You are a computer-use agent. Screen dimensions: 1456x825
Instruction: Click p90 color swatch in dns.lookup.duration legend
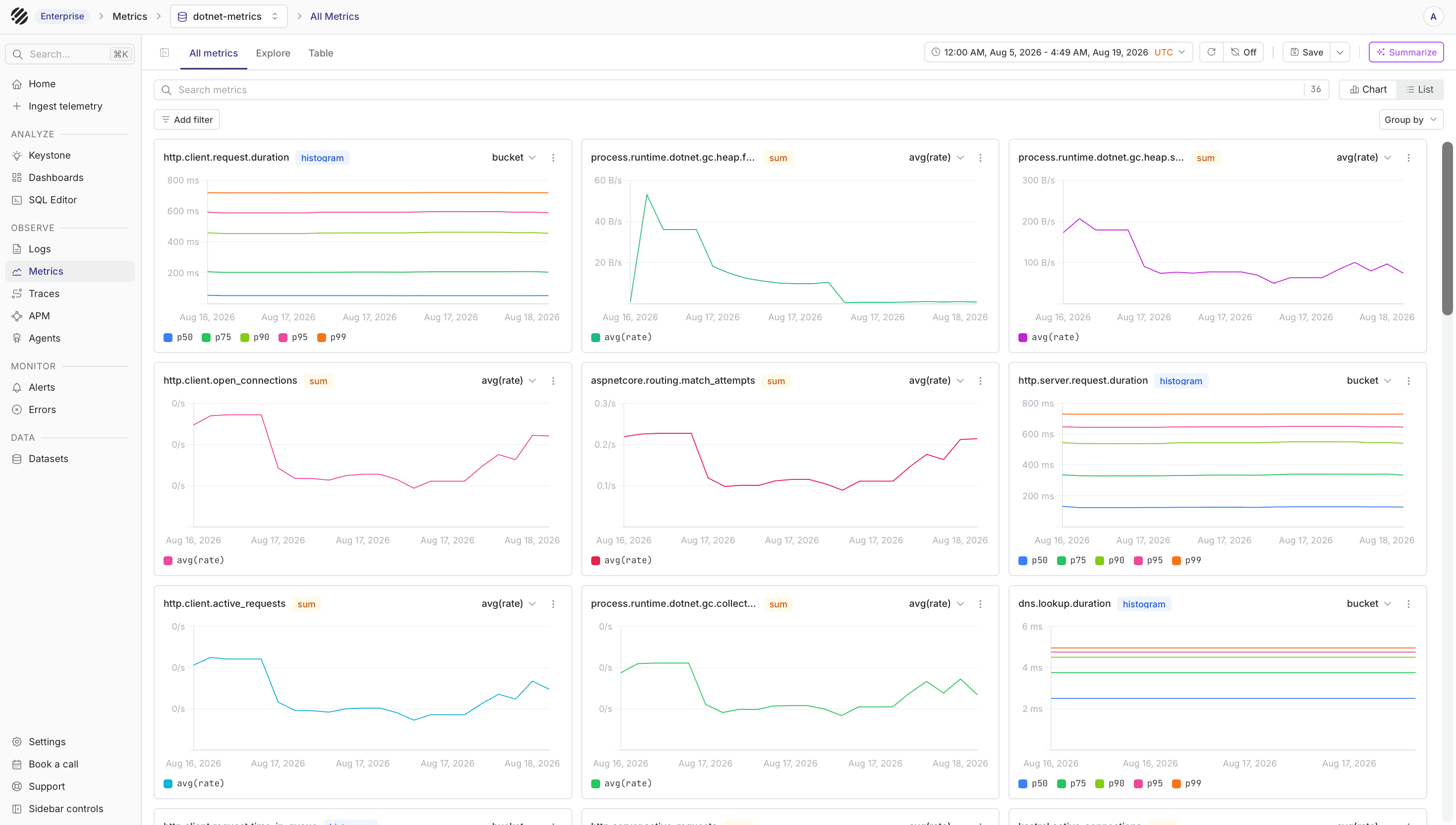1099,784
